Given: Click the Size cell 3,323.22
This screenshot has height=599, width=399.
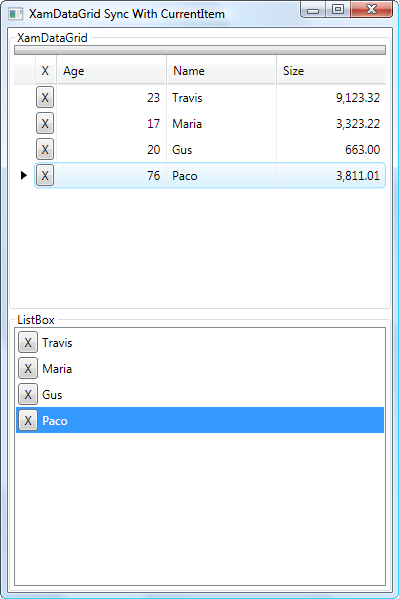Looking at the screenshot, I should 331,123.
